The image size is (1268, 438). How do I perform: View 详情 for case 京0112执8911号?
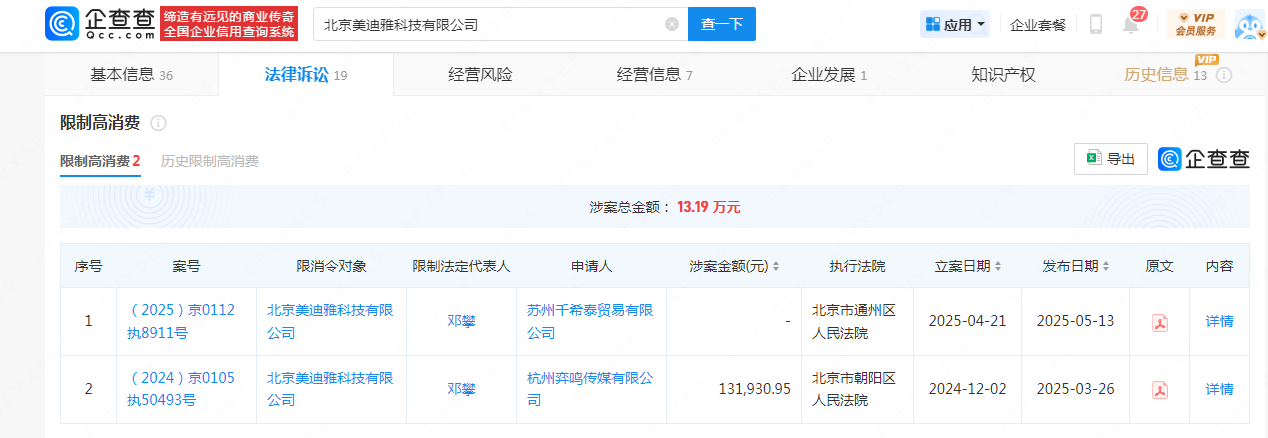(x=1219, y=322)
